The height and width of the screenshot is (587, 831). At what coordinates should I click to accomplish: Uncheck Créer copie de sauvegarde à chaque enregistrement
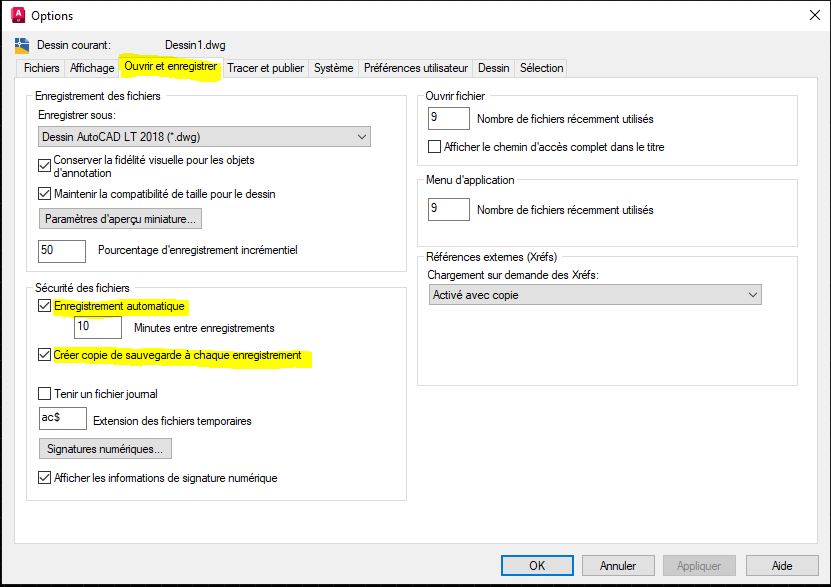coord(44,355)
